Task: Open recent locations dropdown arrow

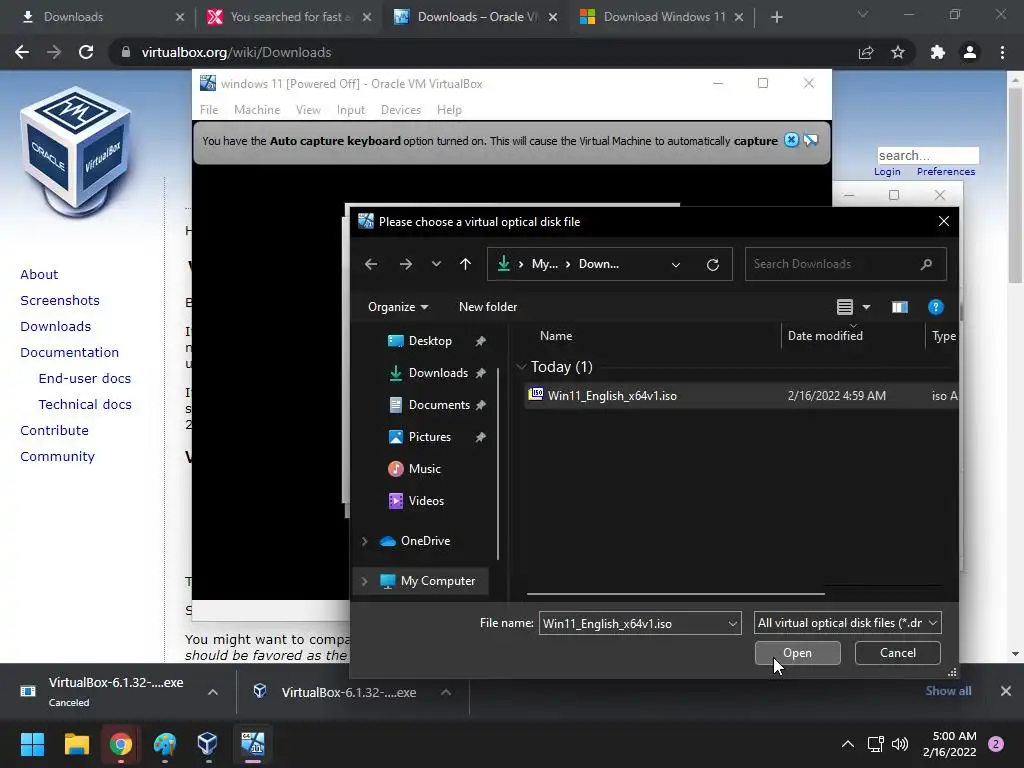Action: tap(436, 264)
